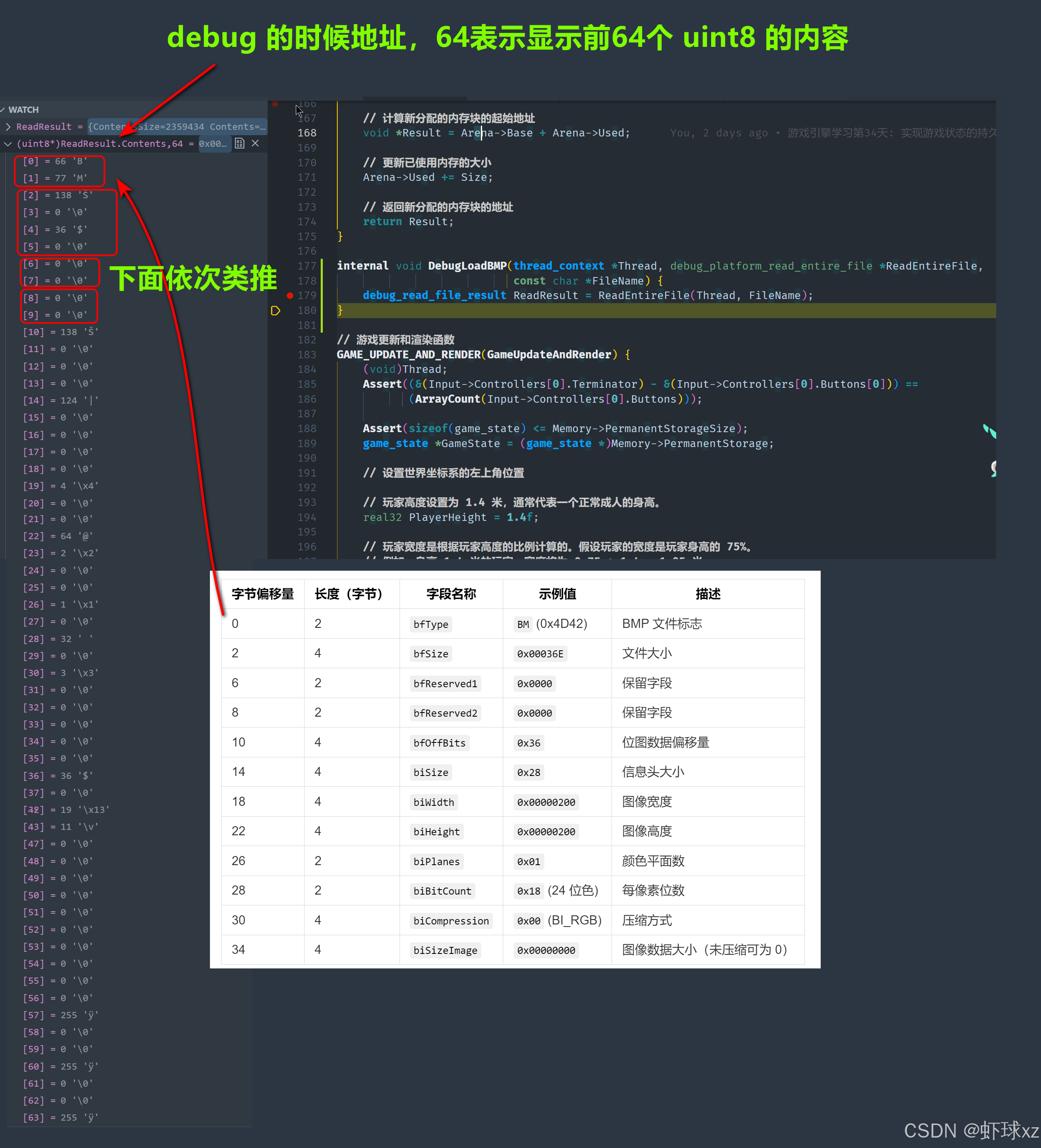
Task: Select watch entry [26] = 1 '\x1'
Action: [x=61, y=604]
